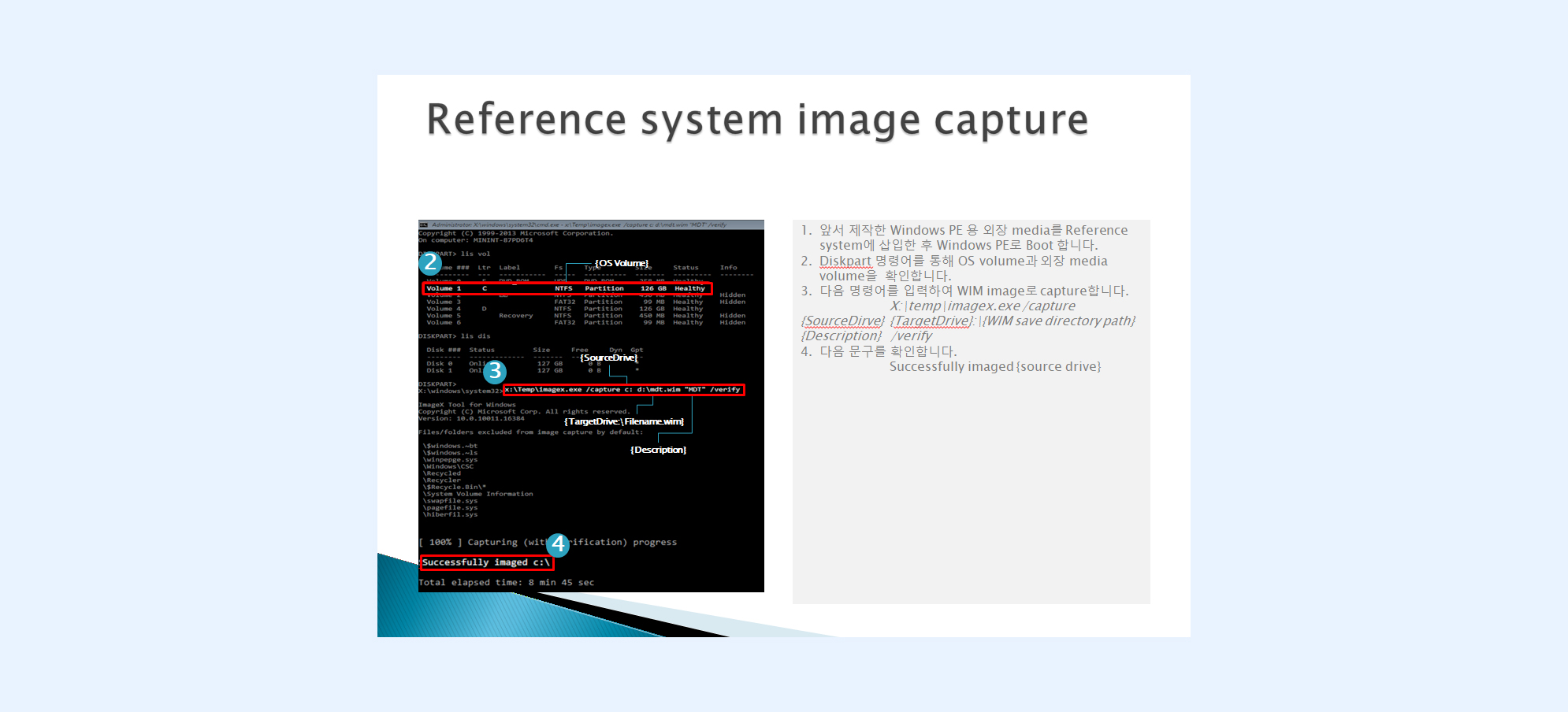Click the italic "X:\temp\imagex.exe /capture" text

point(983,306)
